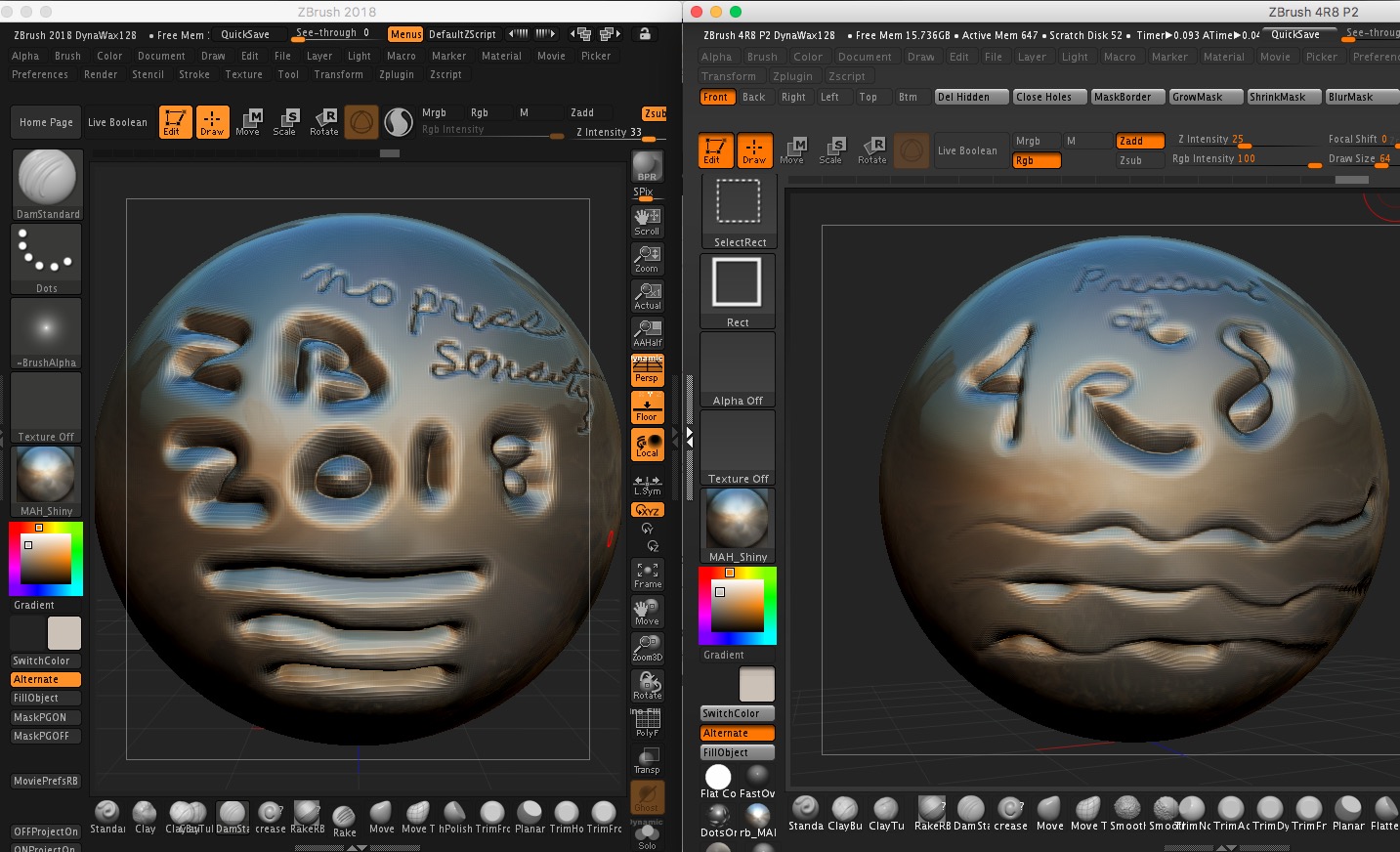Open Alpha Off selector in ZBrush 4R8
This screenshot has width=1400, height=852.
739,369
